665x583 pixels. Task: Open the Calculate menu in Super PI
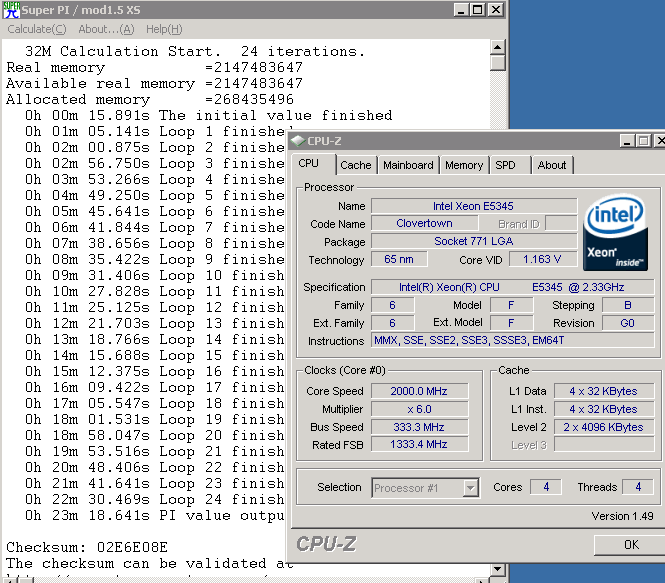click(37, 29)
